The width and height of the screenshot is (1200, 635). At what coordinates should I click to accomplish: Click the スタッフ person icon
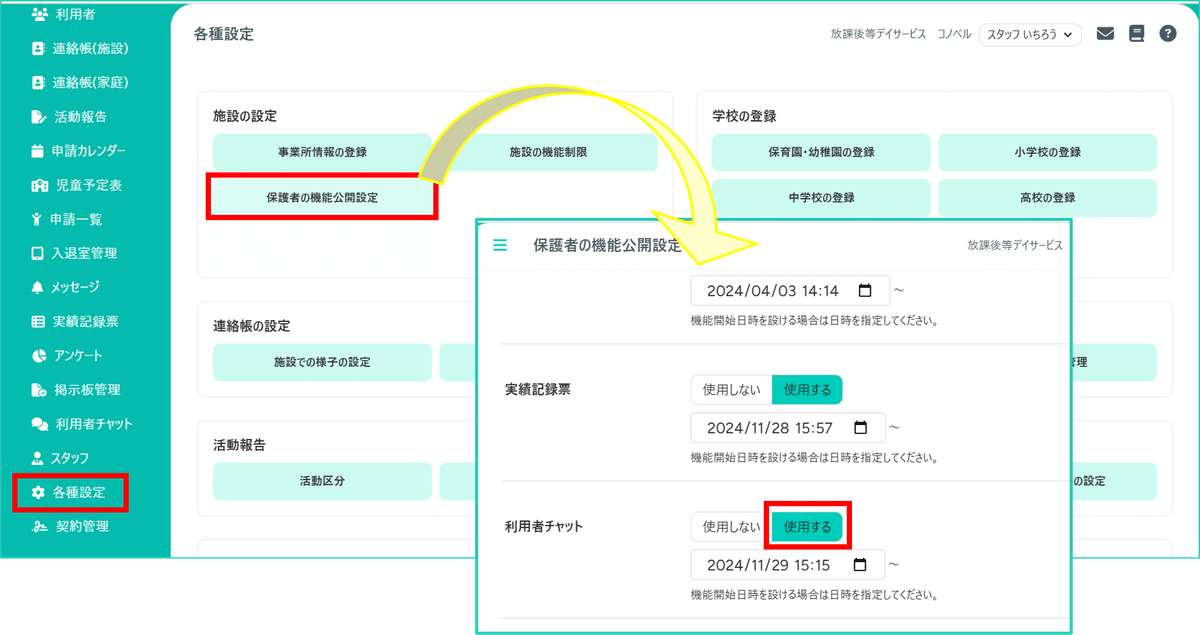pyautogui.click(x=39, y=458)
